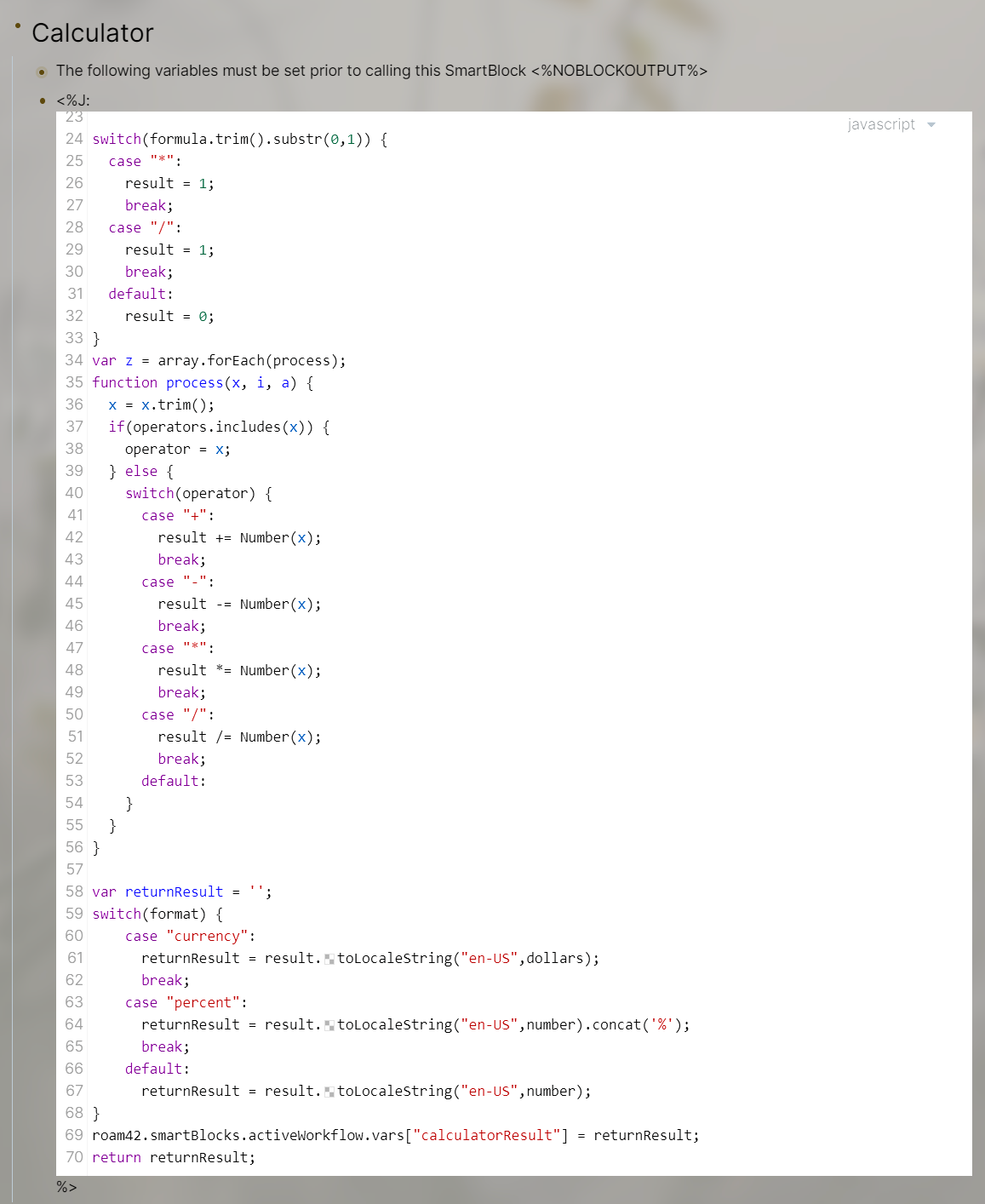Click the hidden character marker on line 61
The image size is (985, 1204).
pos(329,958)
